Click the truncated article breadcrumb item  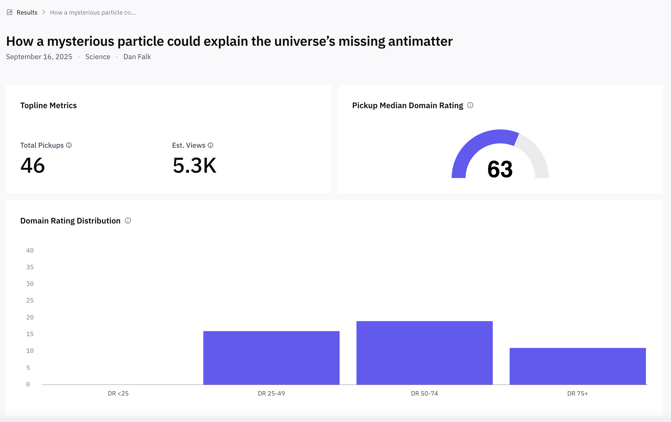tap(93, 13)
